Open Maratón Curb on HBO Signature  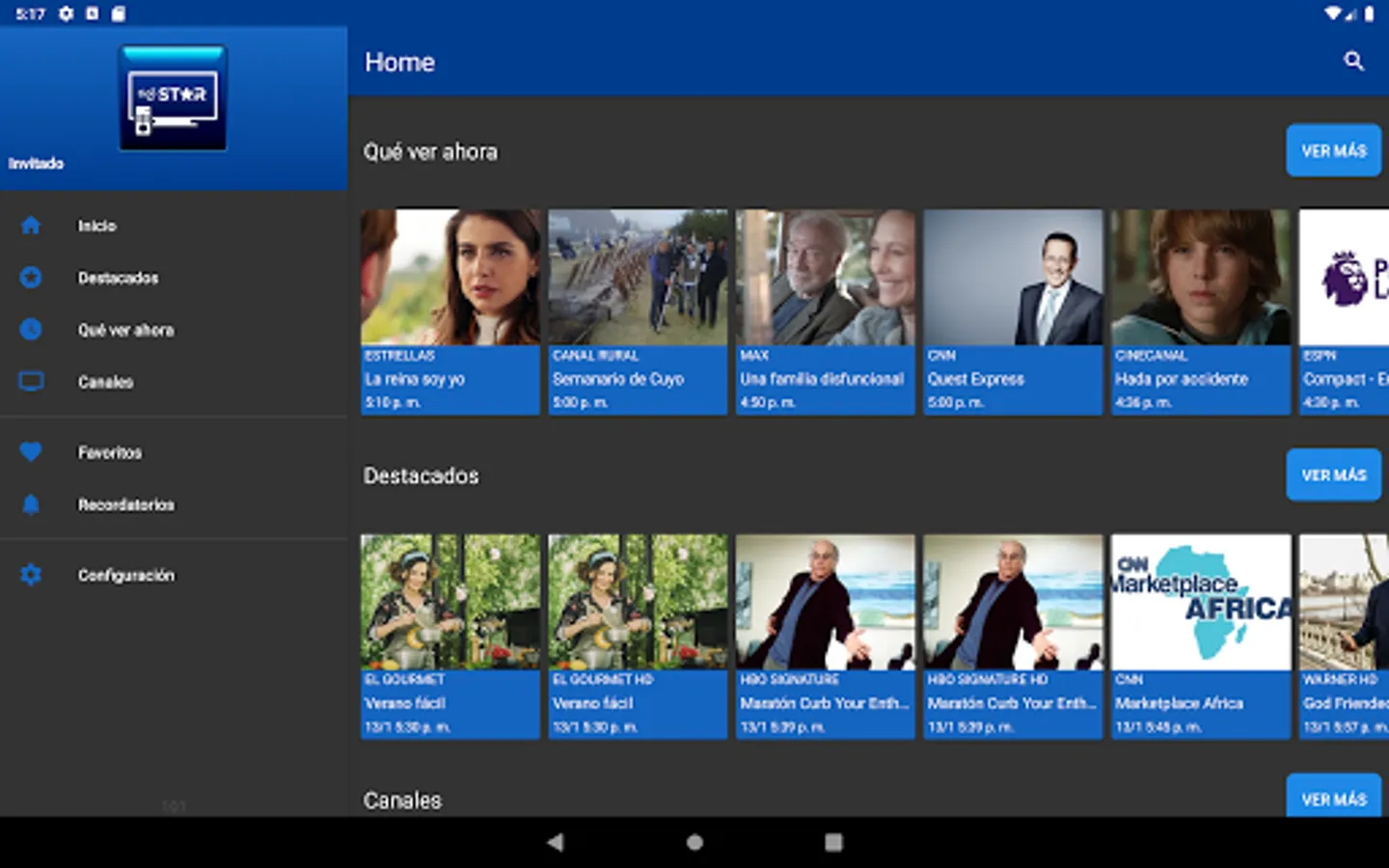click(825, 637)
